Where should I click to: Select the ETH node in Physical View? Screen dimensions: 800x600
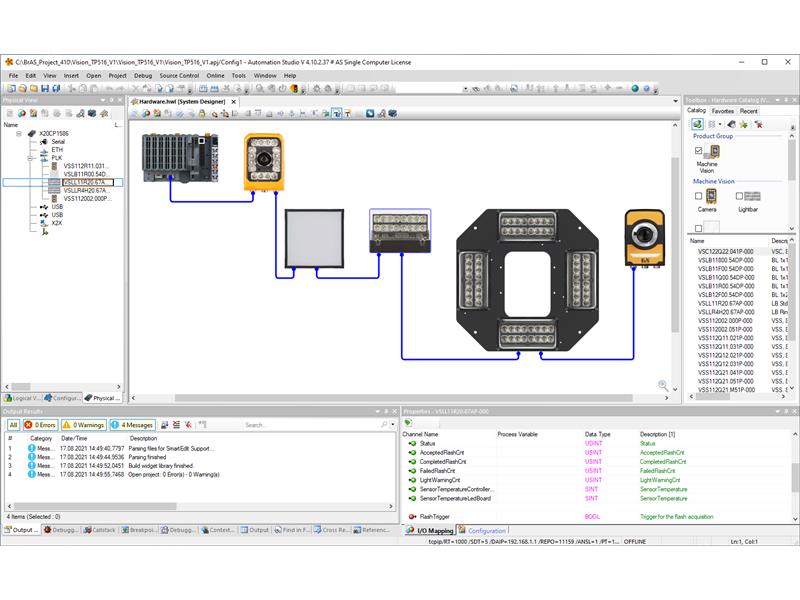57,150
